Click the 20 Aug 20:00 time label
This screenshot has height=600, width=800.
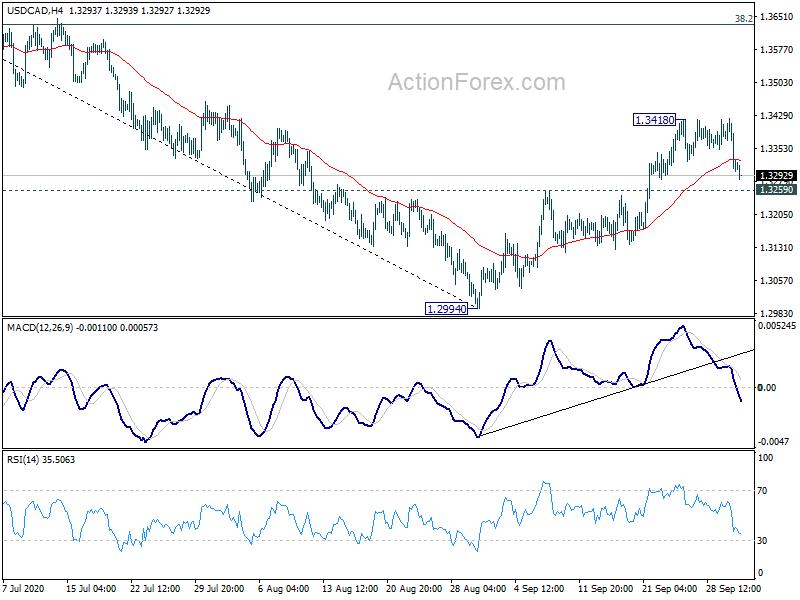pyautogui.click(x=414, y=588)
